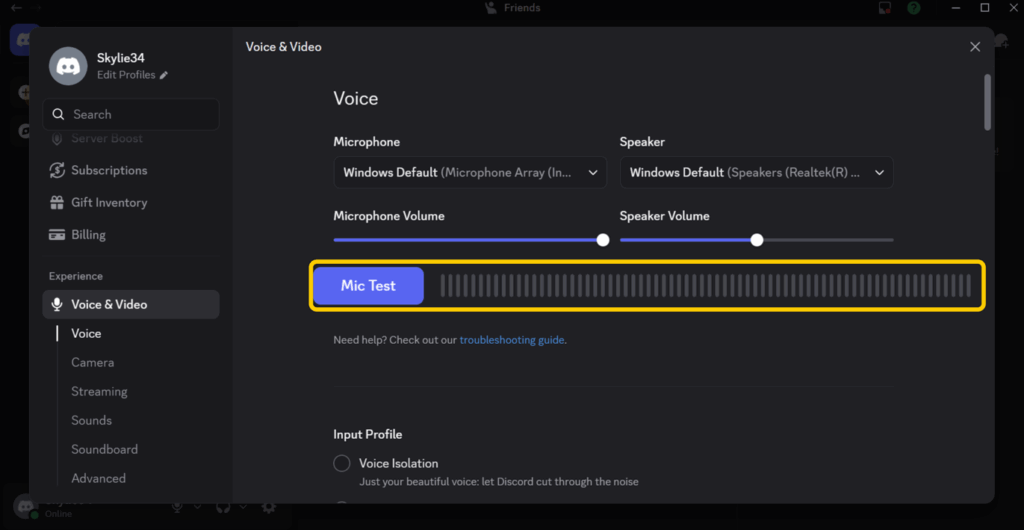Go to the Voice subsection
1024x530 pixels.
tap(86, 334)
